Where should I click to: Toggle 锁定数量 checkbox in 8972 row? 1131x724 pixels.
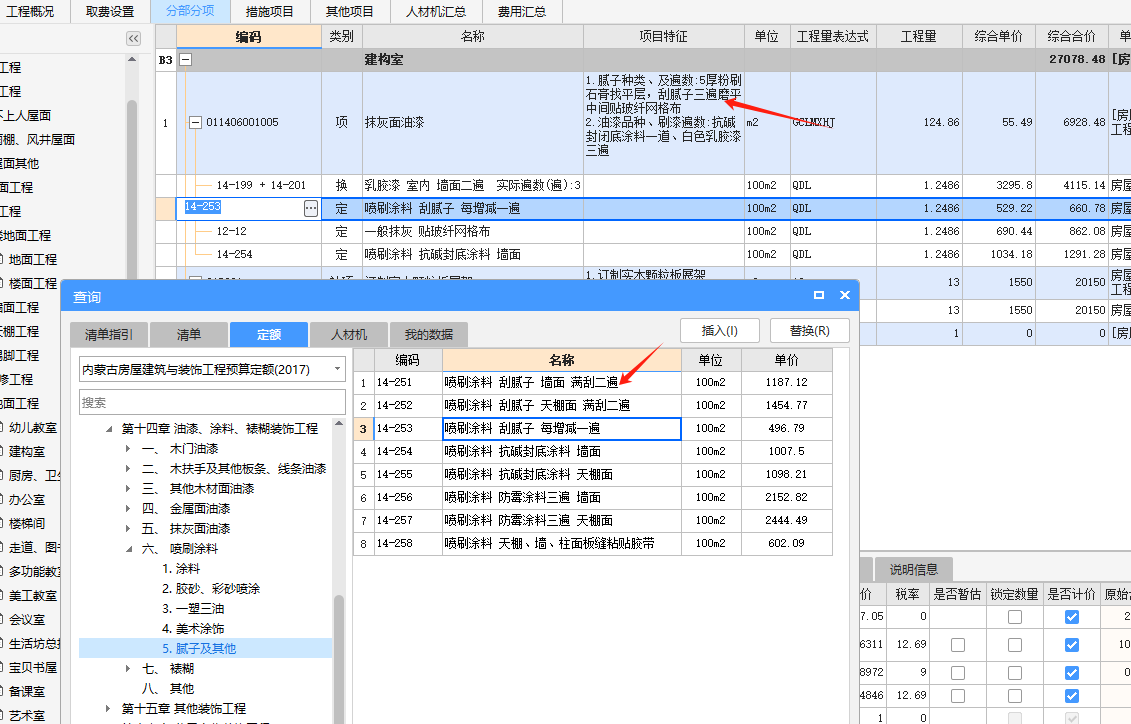1015,673
